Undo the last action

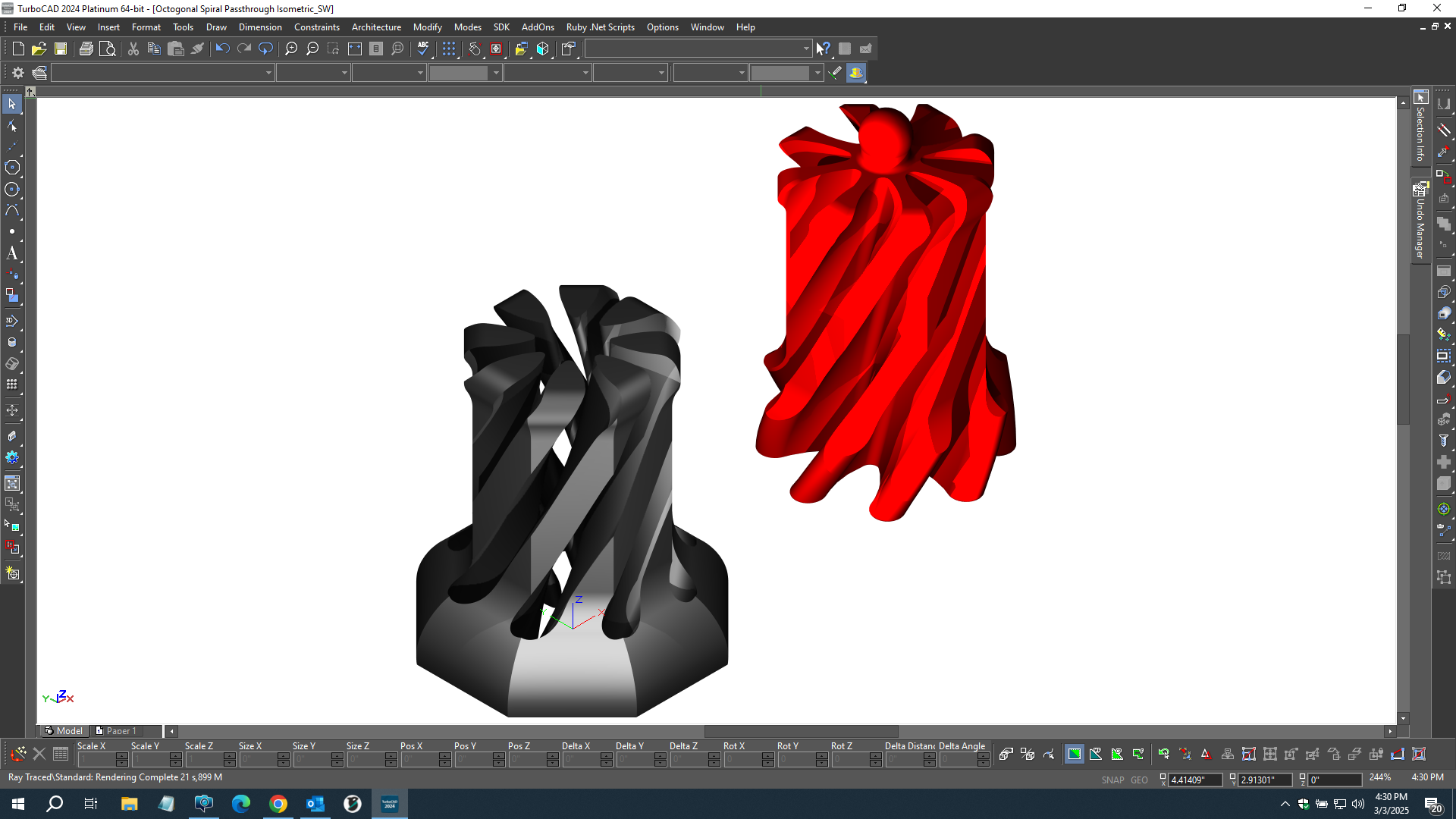pos(222,49)
